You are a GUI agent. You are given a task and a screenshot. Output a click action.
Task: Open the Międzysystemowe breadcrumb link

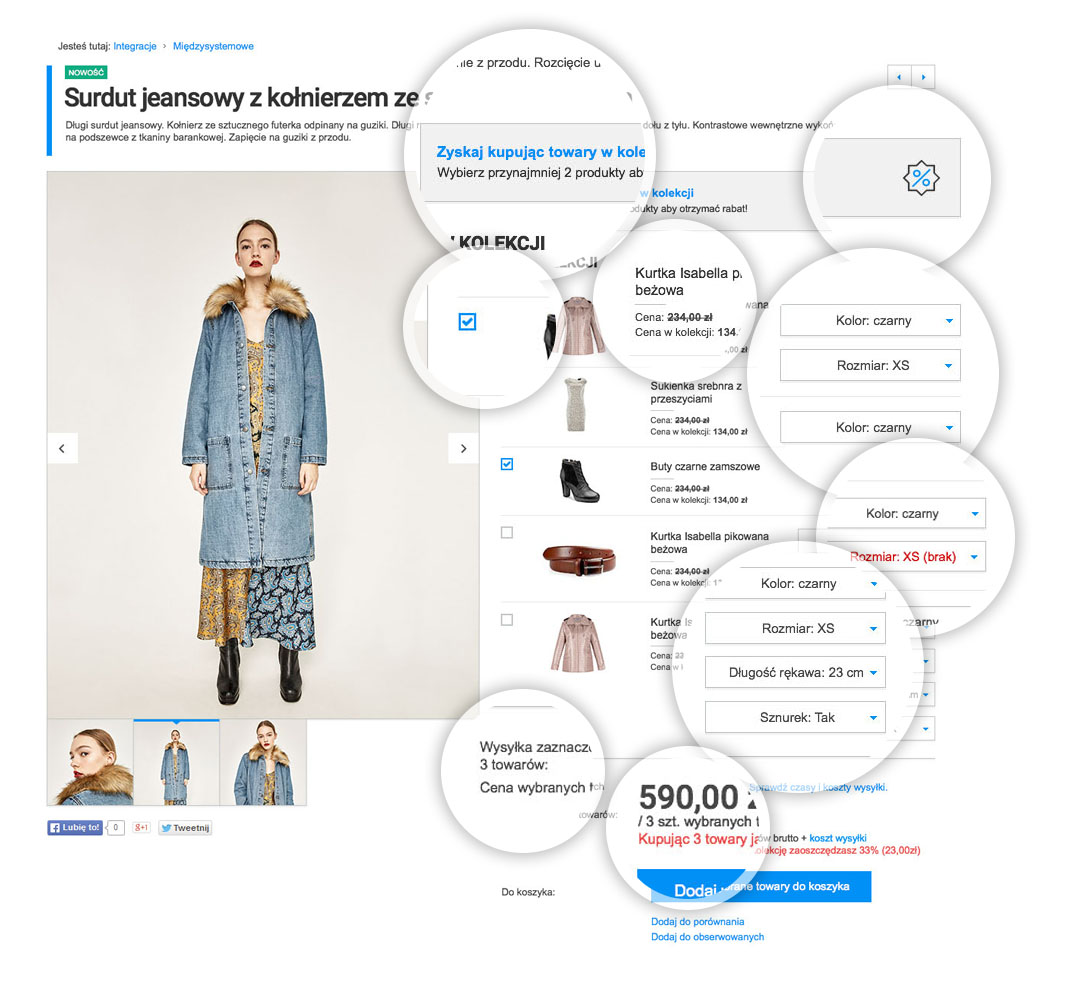click(x=213, y=46)
